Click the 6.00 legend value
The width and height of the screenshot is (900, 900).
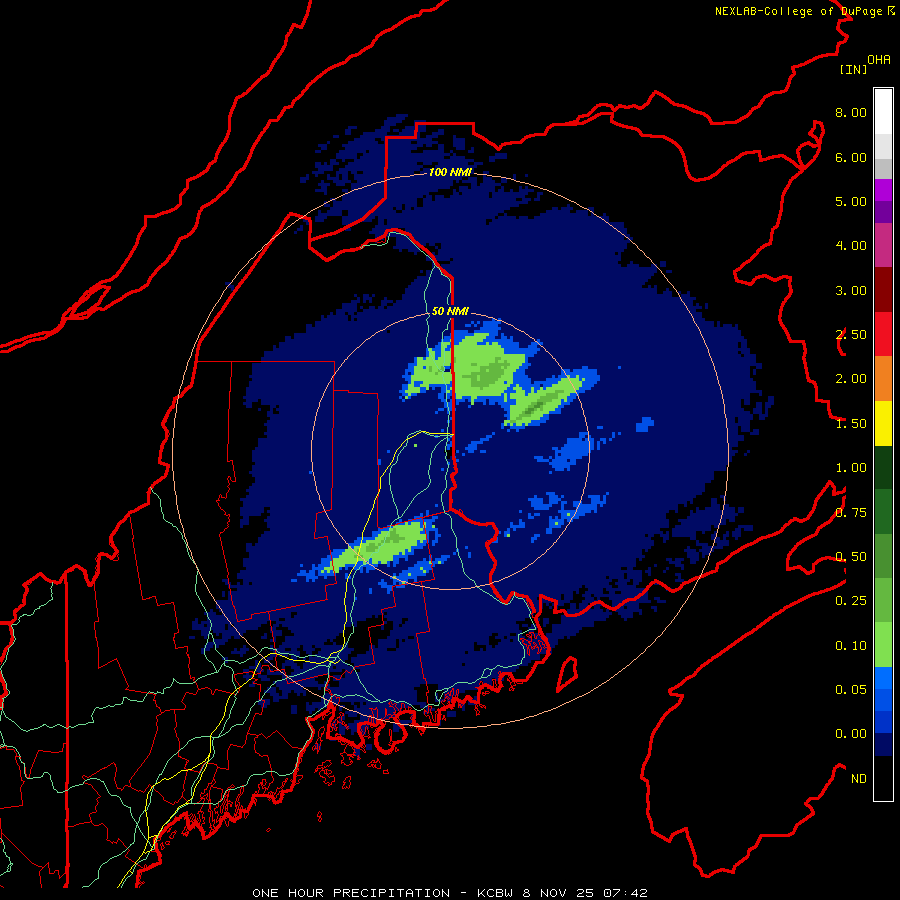coord(851,157)
